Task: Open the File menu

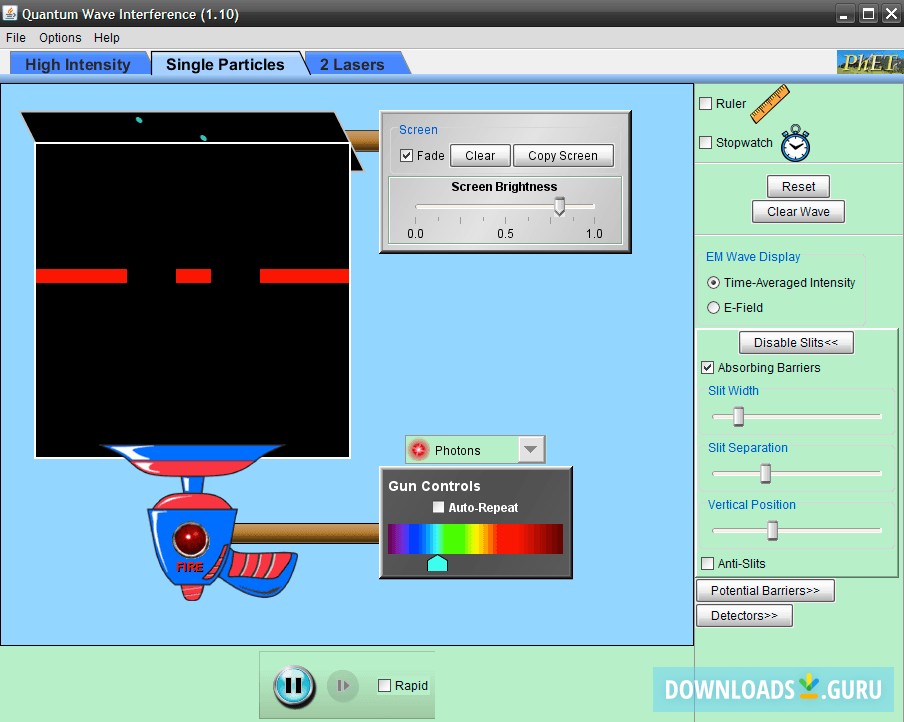Action: (x=16, y=37)
